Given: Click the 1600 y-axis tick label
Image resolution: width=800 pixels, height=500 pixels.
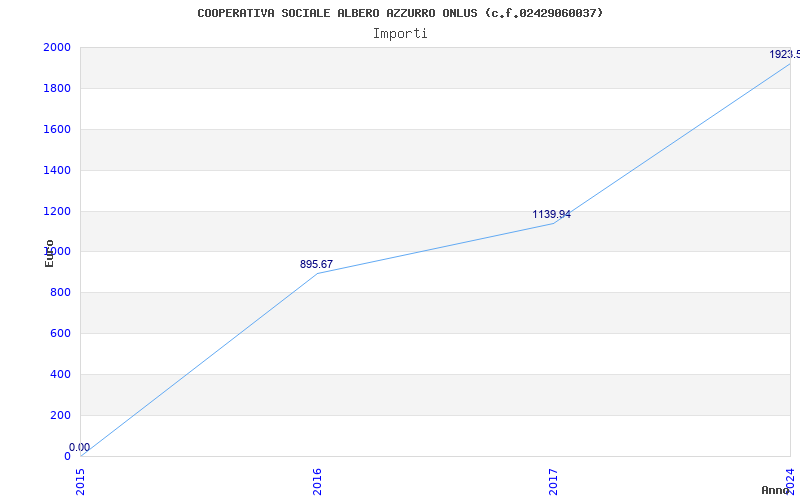Looking at the screenshot, I should pyautogui.click(x=57, y=129).
